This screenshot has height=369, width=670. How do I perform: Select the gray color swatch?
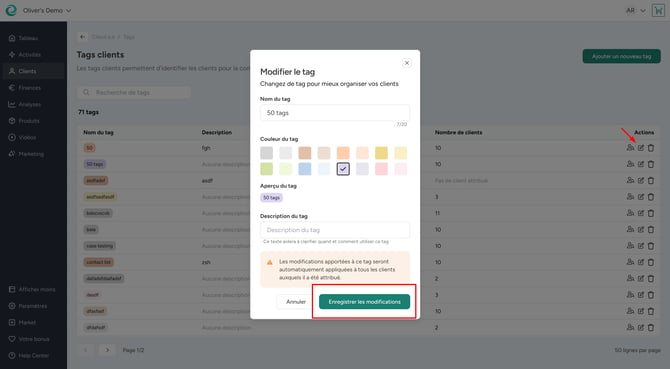[267, 153]
